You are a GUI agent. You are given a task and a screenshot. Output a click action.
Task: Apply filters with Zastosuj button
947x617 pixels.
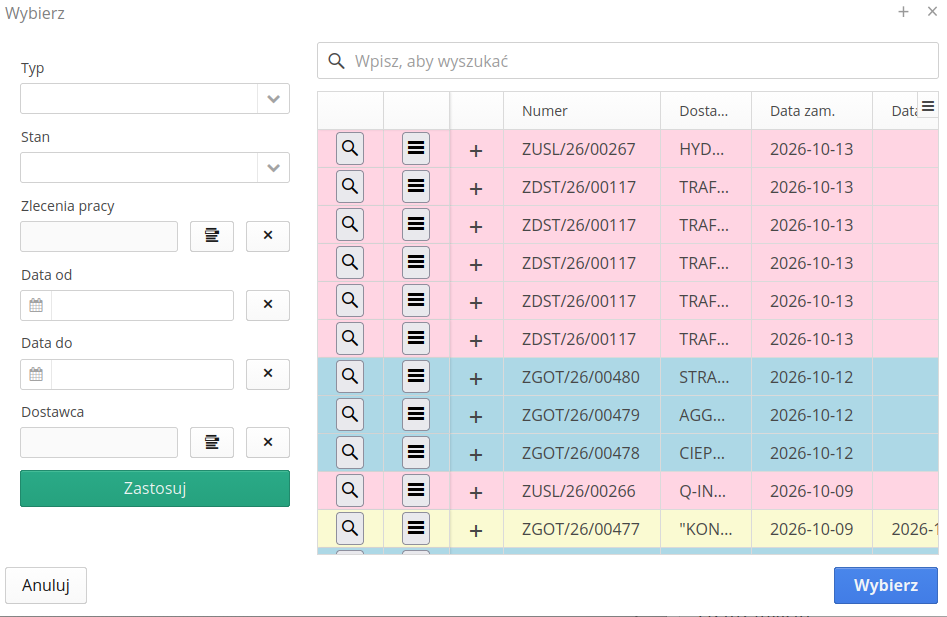(x=155, y=488)
